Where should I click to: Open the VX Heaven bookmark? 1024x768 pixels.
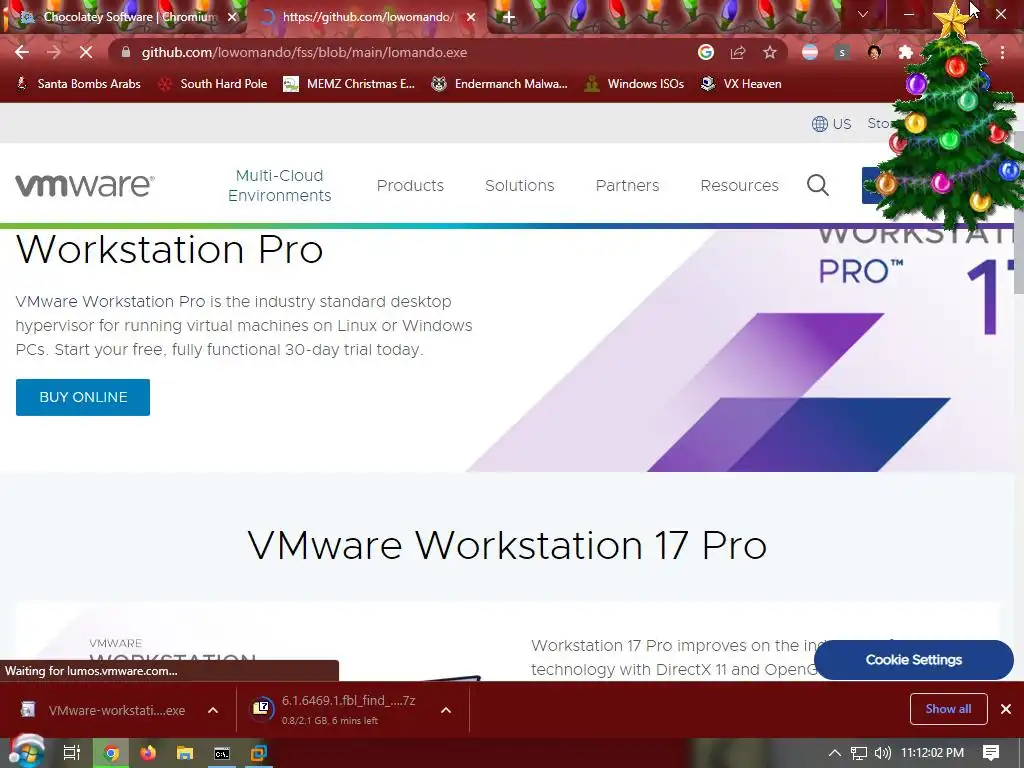(741, 84)
